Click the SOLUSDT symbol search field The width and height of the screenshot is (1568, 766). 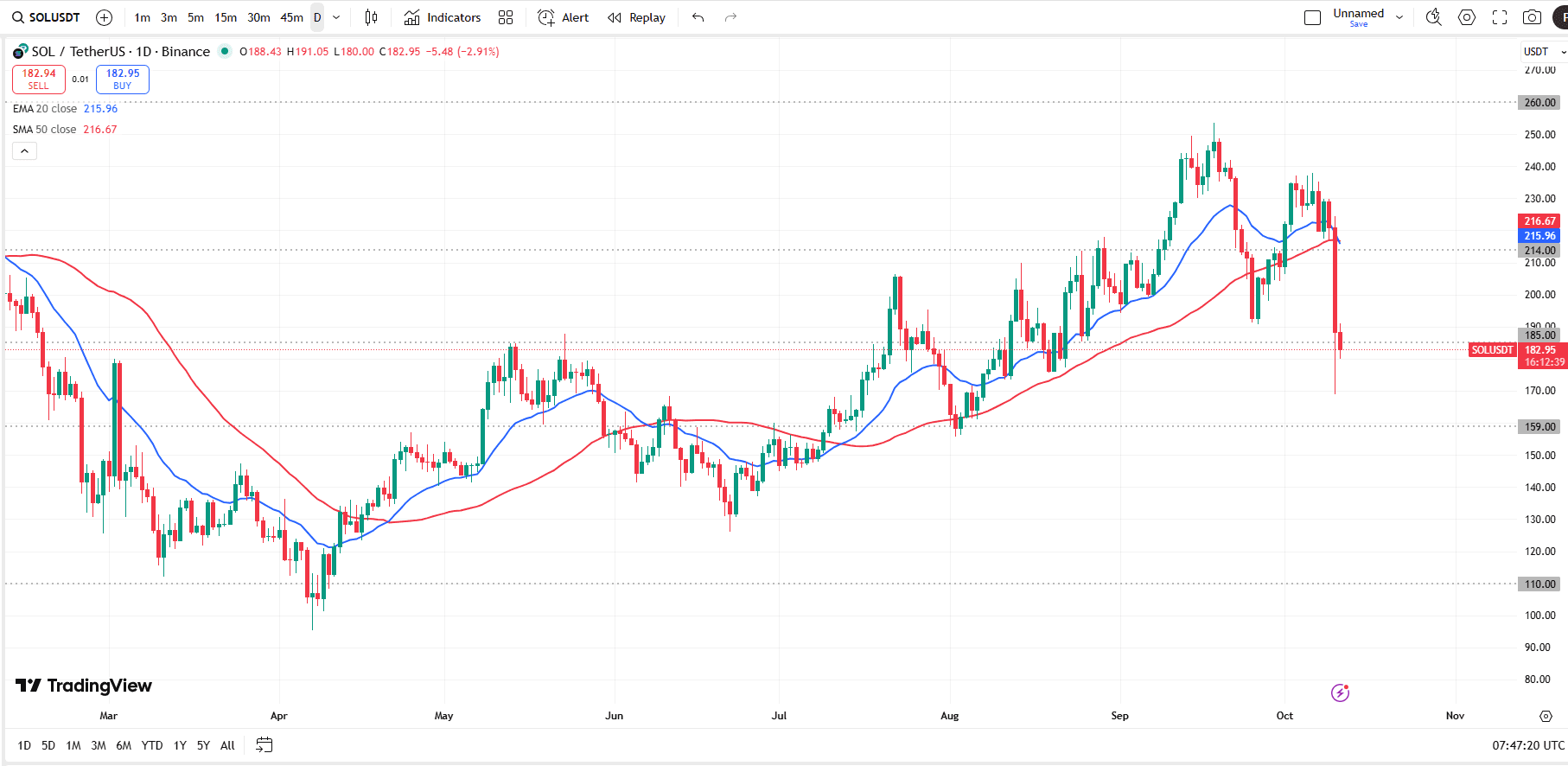coord(47,17)
